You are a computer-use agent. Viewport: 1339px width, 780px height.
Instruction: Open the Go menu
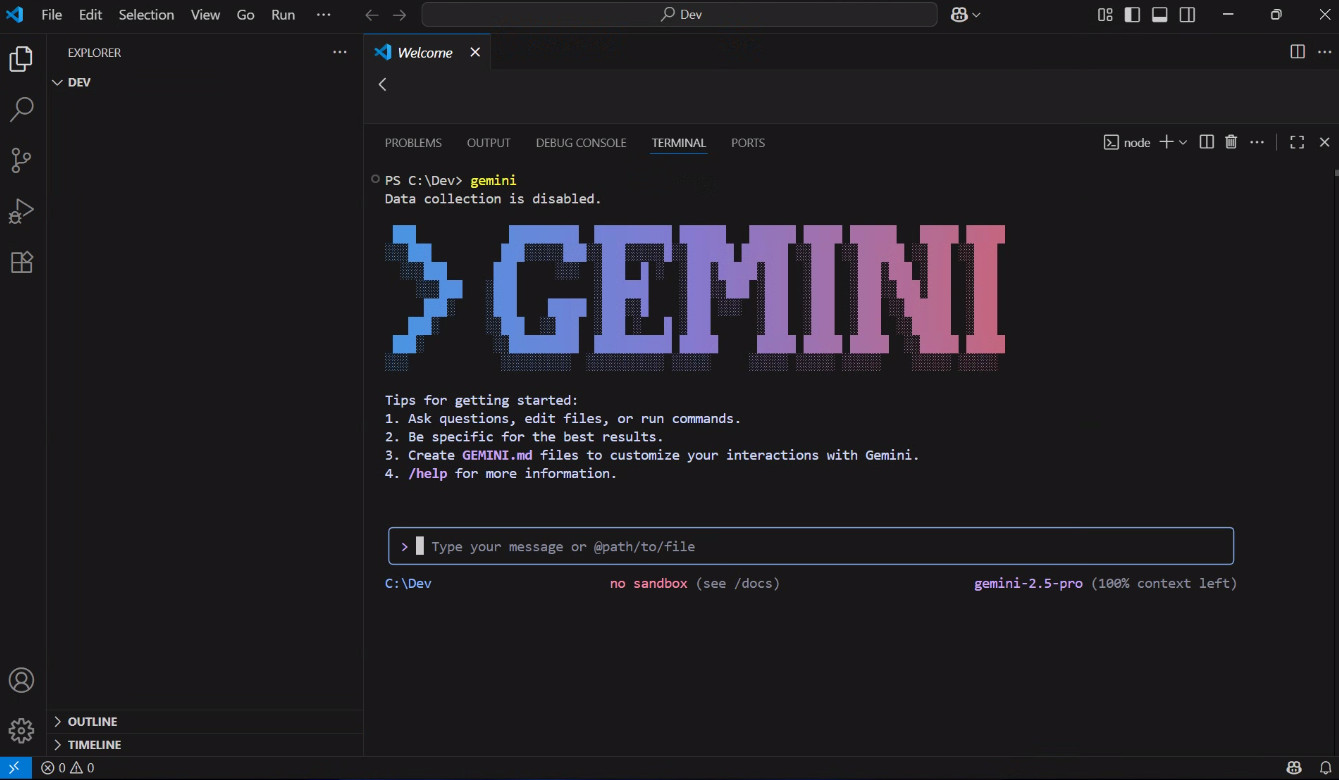(246, 15)
